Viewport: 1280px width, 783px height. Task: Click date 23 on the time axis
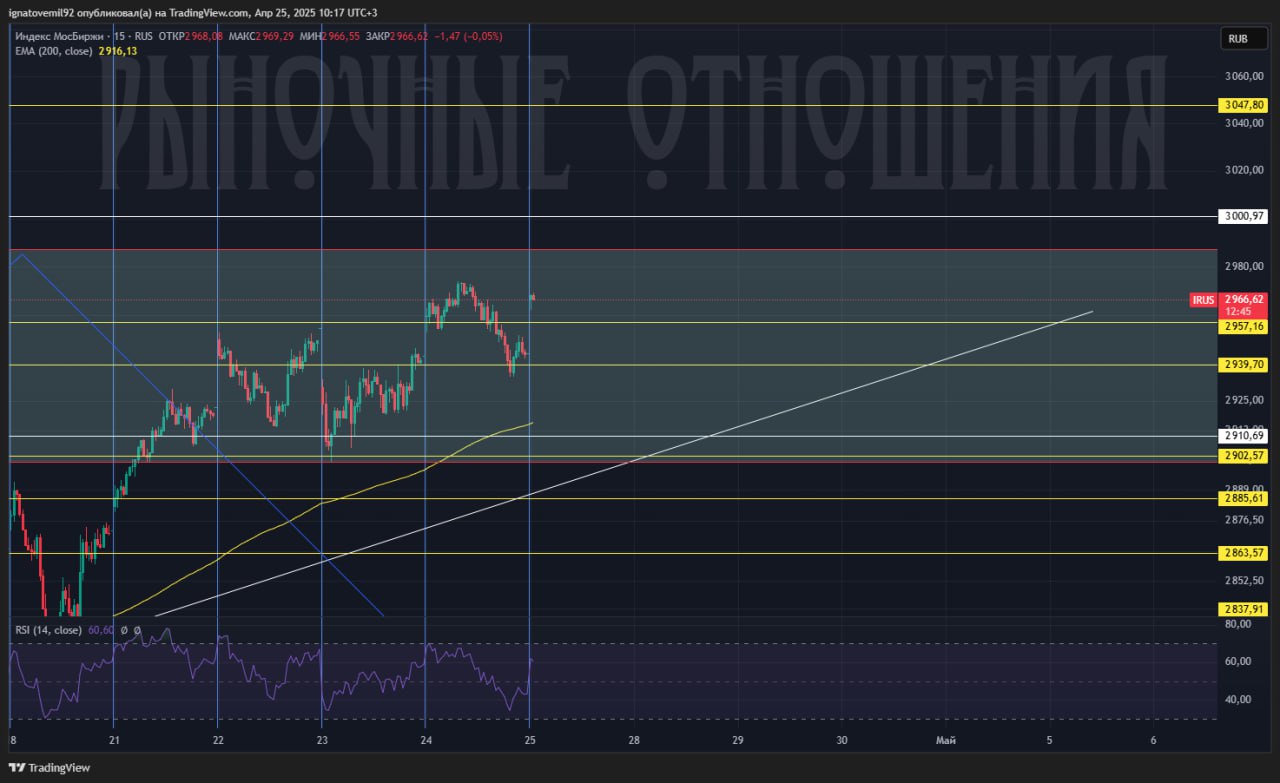pyautogui.click(x=322, y=741)
